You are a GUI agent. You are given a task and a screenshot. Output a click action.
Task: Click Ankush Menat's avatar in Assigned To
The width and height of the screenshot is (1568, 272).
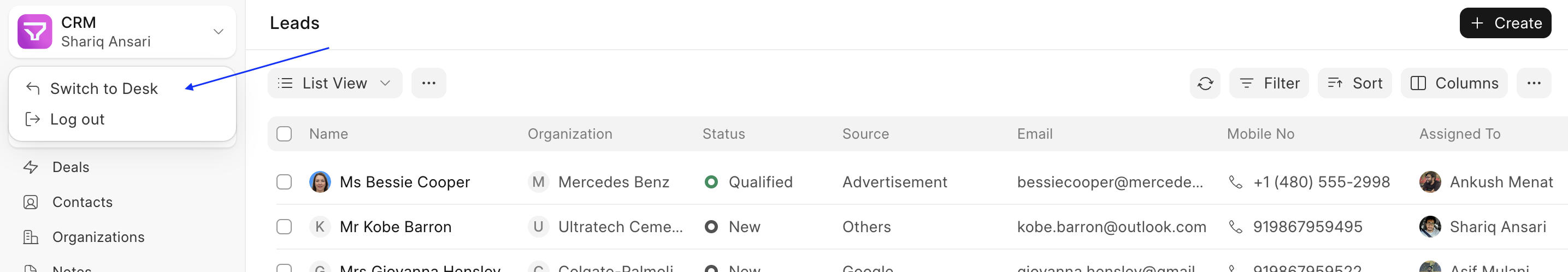click(1430, 182)
